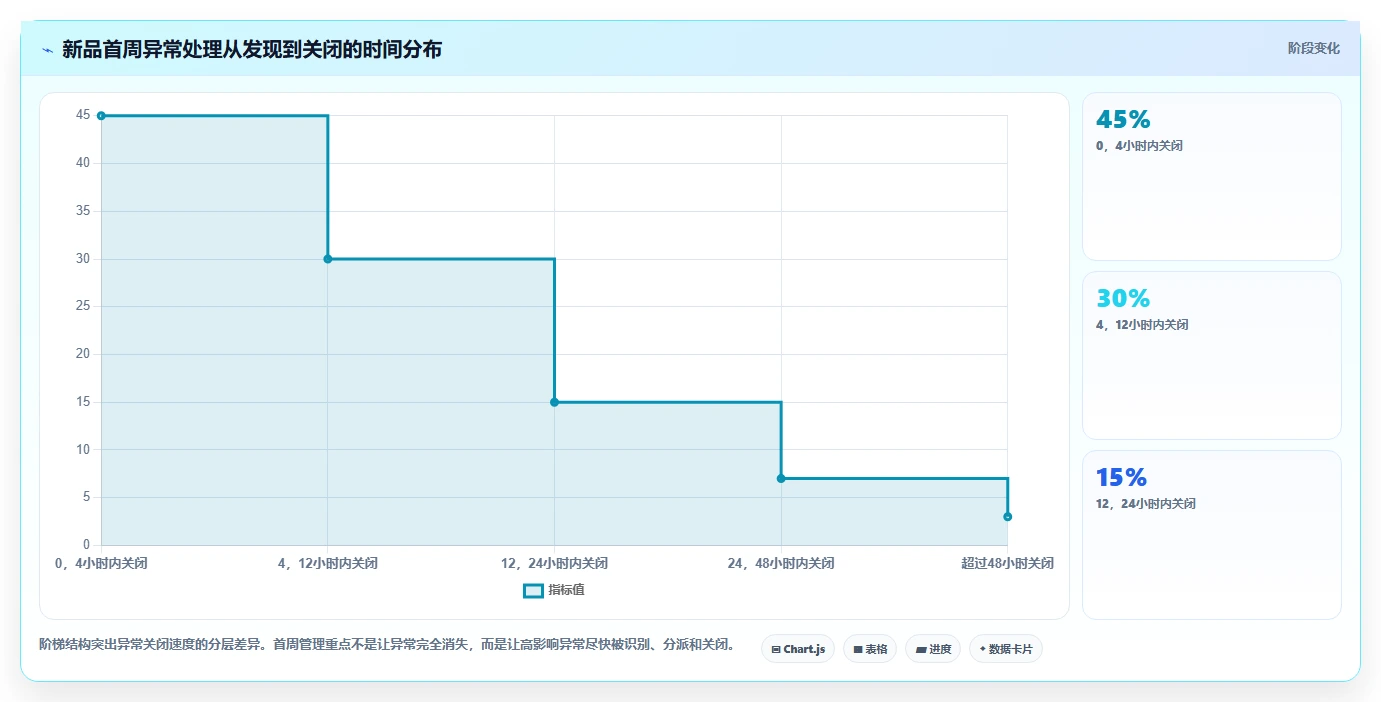Screen dimensions: 1381x702
Task: Click the description text below the chart
Action: (x=387, y=644)
